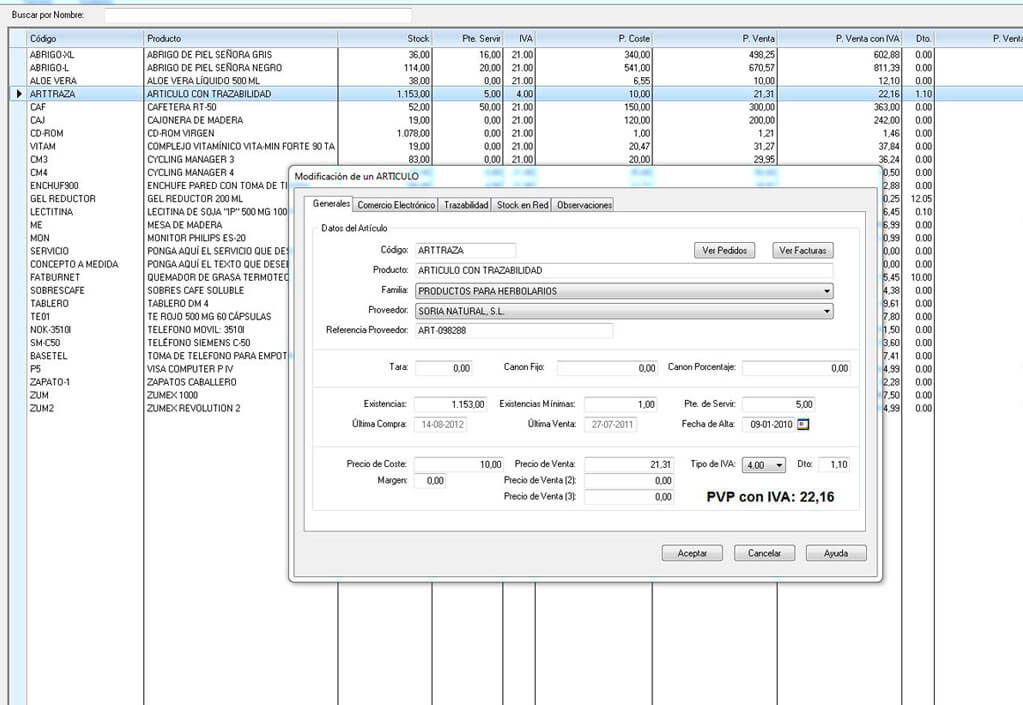This screenshot has width=1023, height=705.
Task: Open the Fecha de Alta calendar picker
Action: point(802,424)
